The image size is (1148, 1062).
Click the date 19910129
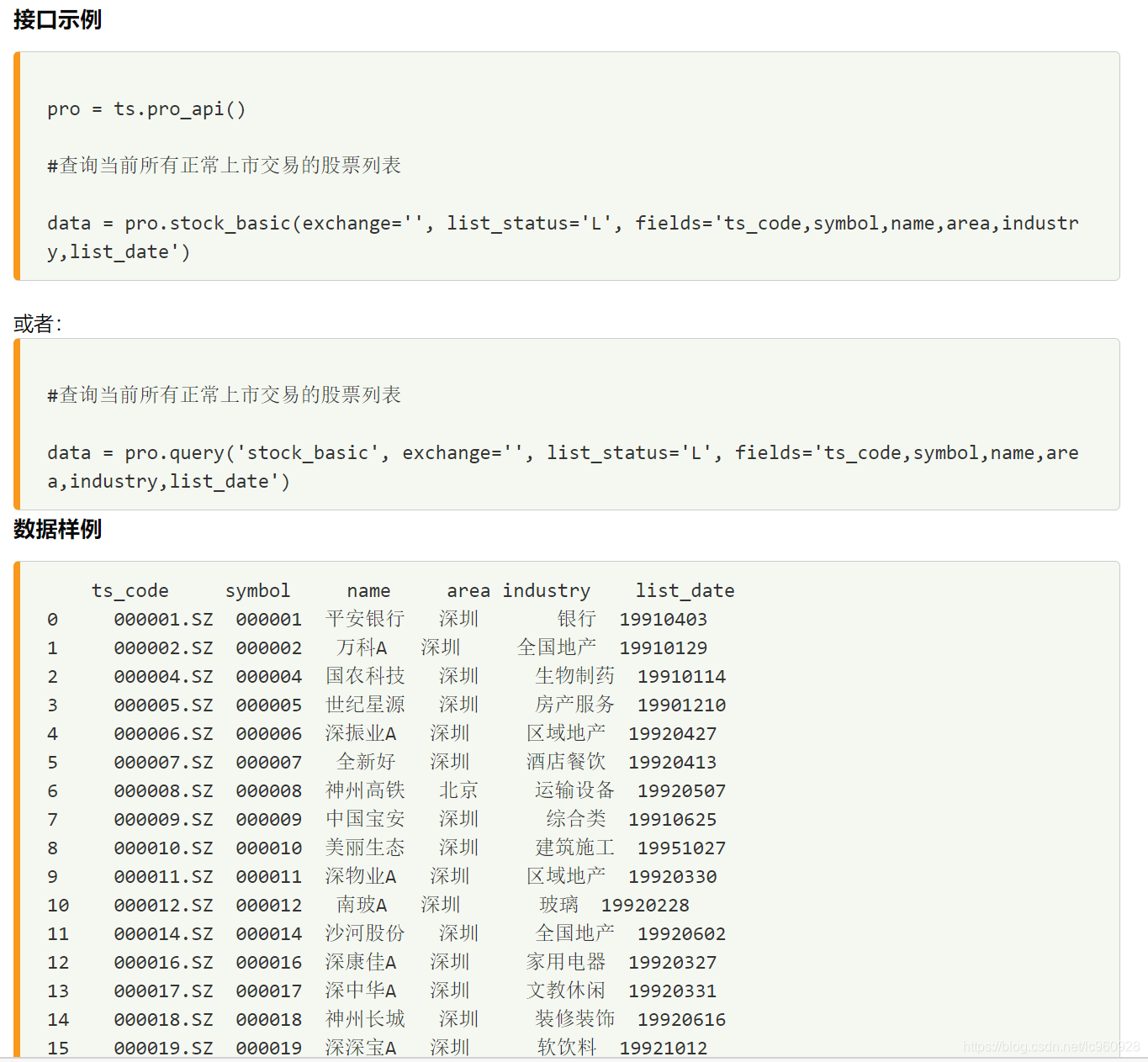click(x=664, y=648)
